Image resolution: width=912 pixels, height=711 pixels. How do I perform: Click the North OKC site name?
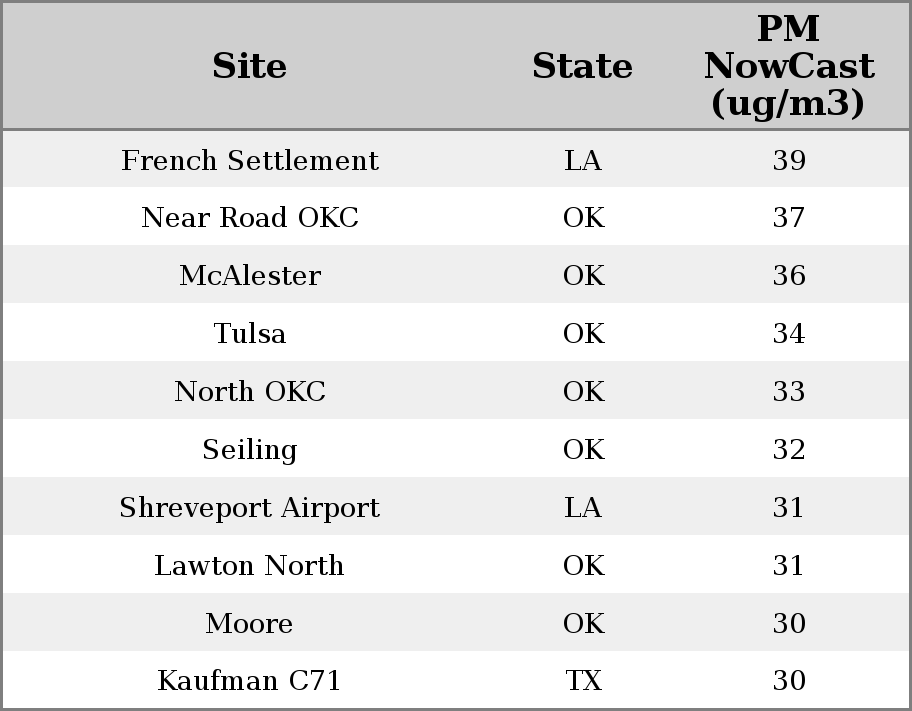pos(249,391)
